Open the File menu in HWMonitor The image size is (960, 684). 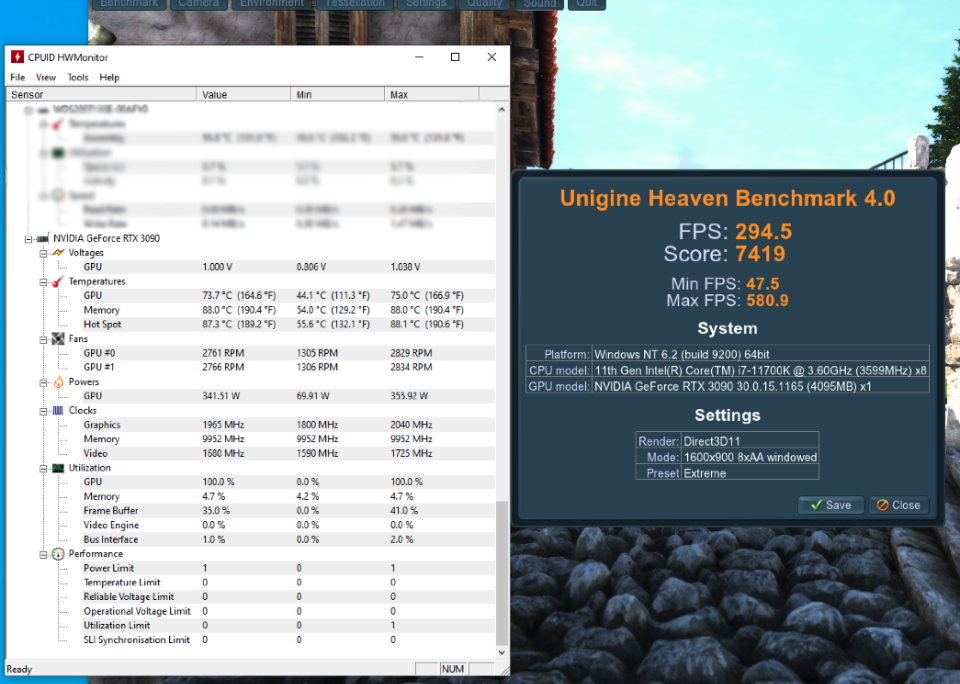[18, 77]
